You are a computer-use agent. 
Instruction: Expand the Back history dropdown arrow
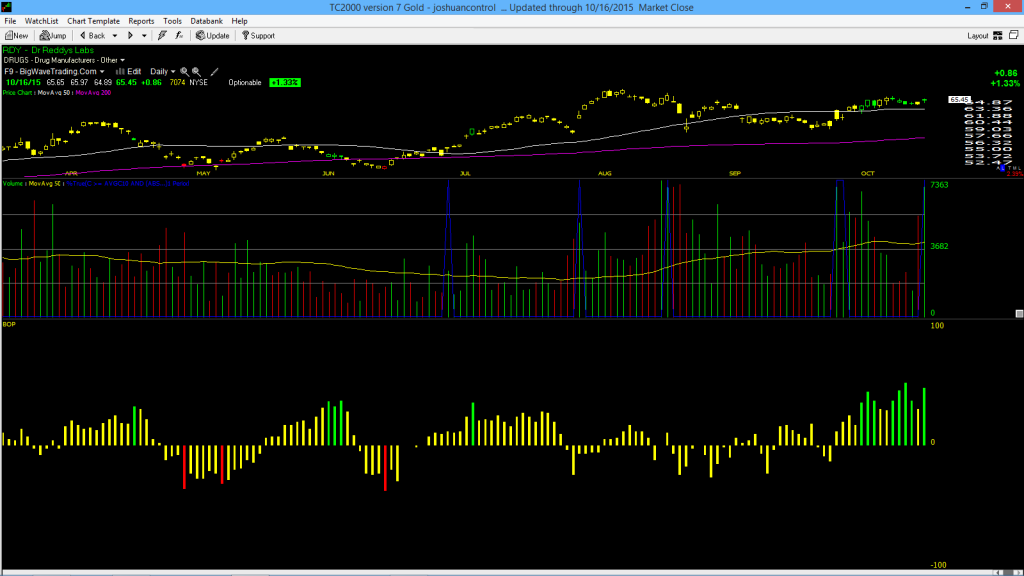[115, 36]
